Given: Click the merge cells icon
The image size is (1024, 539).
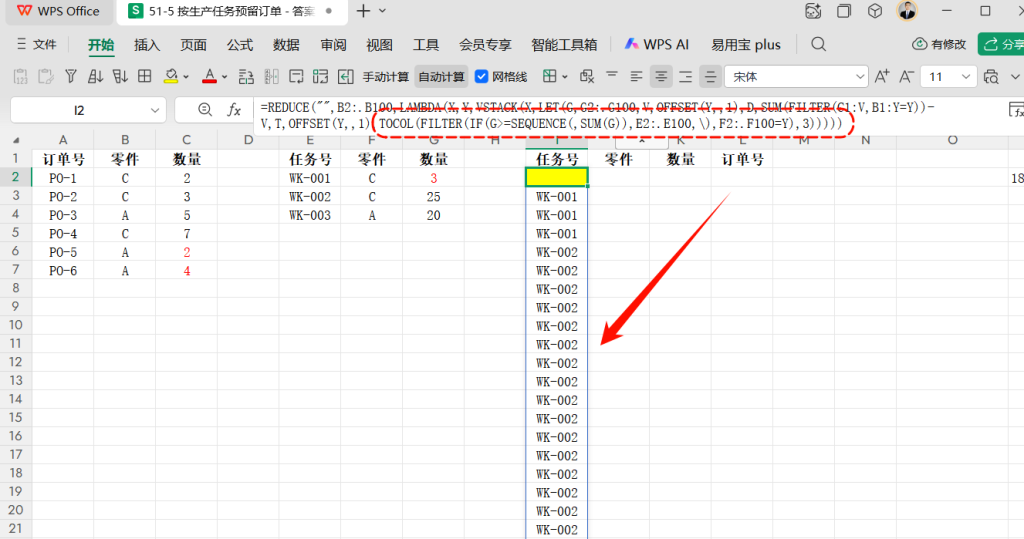Looking at the screenshot, I should 321,76.
